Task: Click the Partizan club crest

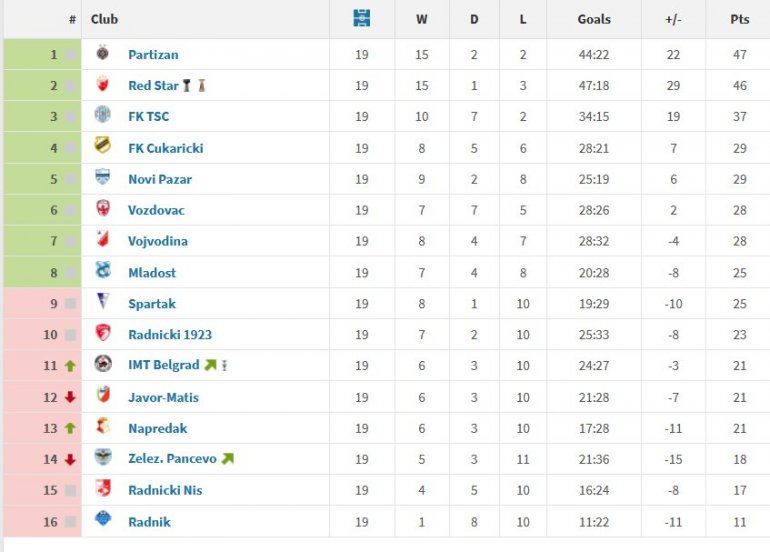Action: point(102,54)
